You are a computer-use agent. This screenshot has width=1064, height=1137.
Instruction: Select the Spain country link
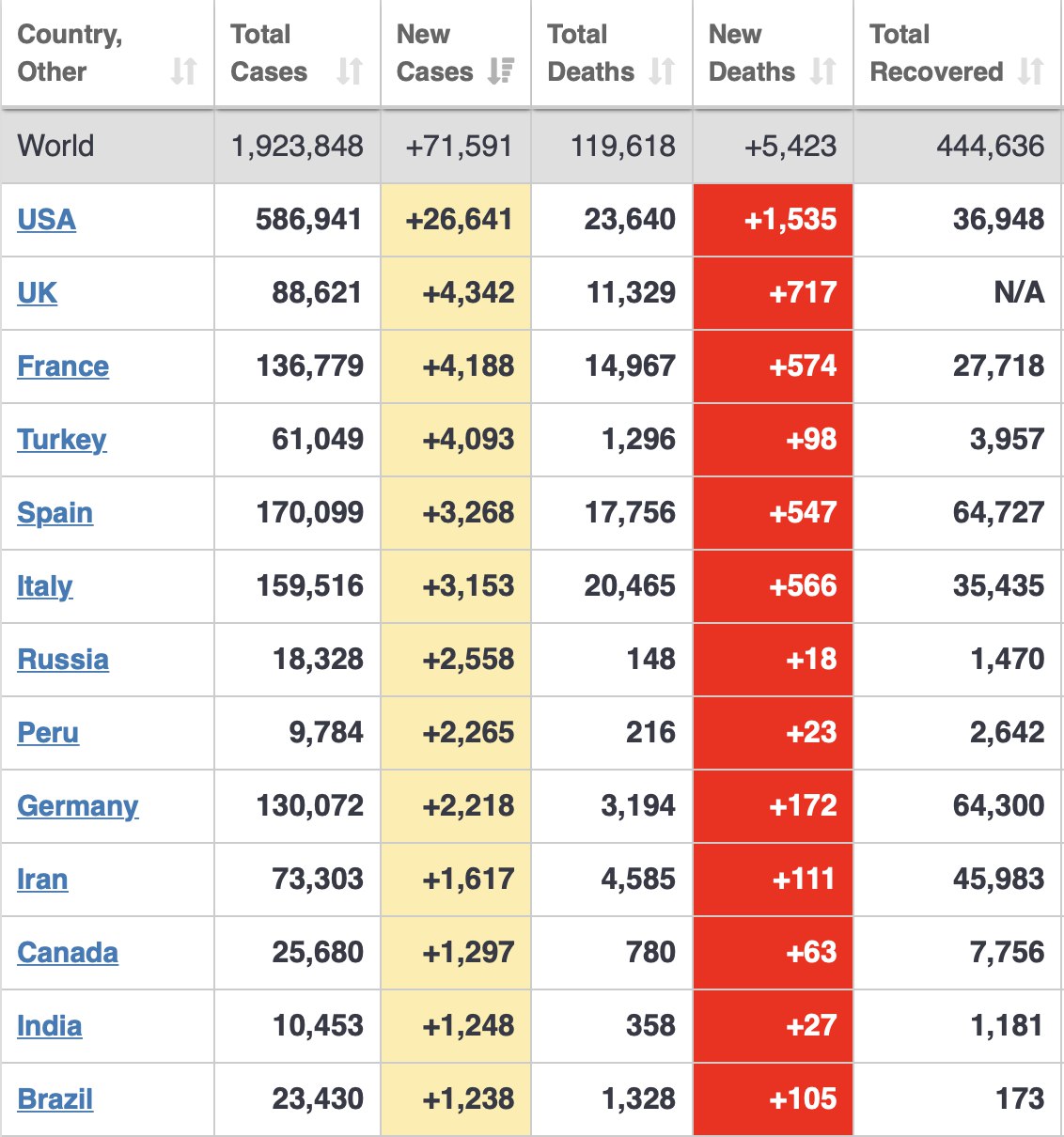click(x=55, y=513)
